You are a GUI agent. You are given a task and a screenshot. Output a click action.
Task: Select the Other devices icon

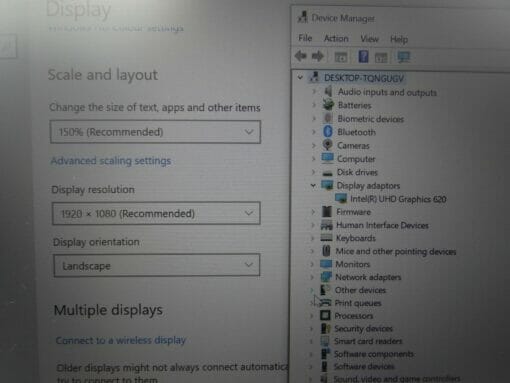tap(325, 289)
